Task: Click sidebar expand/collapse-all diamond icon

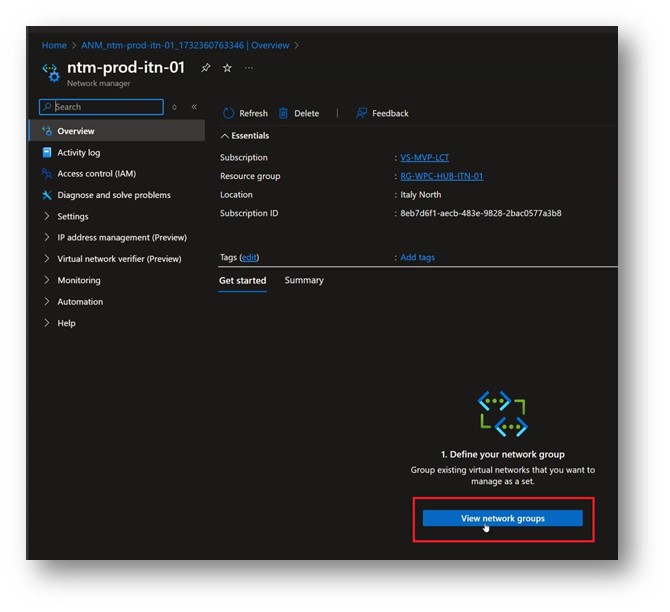Action: (x=174, y=107)
